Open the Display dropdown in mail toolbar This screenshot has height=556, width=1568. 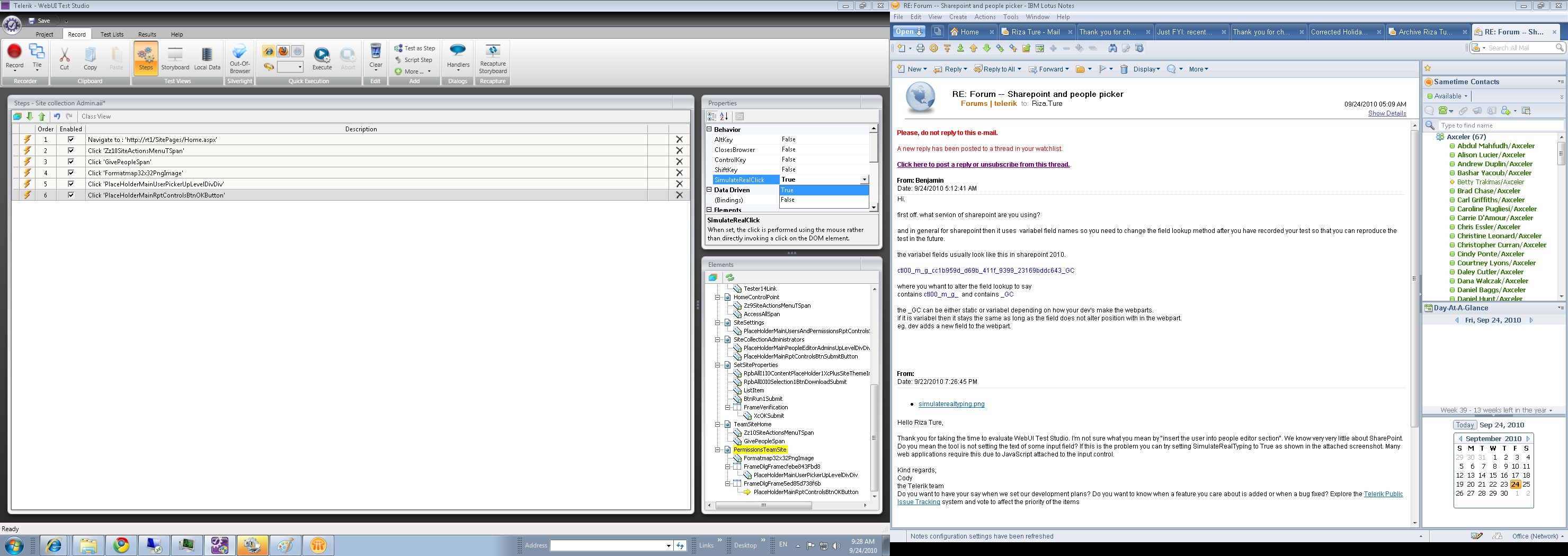point(1146,69)
